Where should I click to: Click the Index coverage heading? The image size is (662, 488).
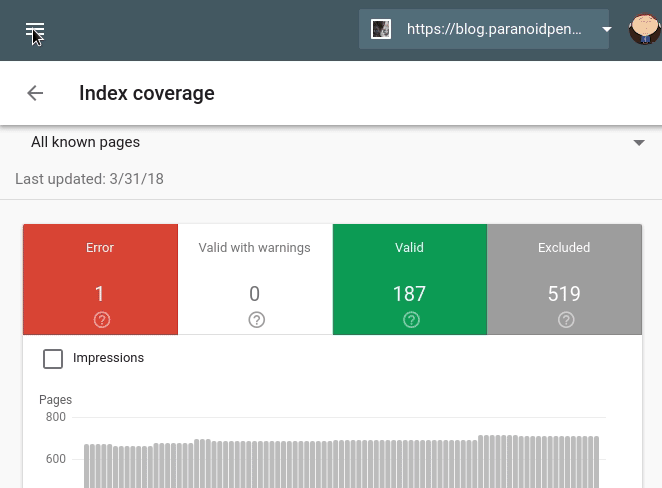[147, 93]
